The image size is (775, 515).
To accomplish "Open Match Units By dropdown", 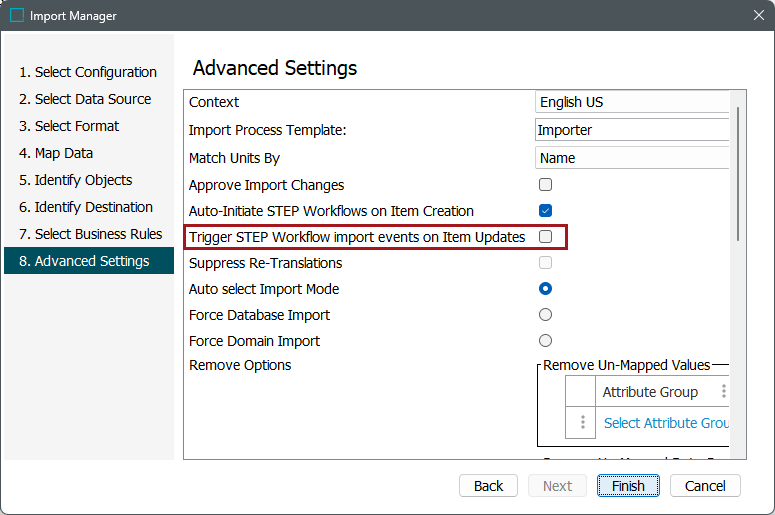I will coord(632,158).
